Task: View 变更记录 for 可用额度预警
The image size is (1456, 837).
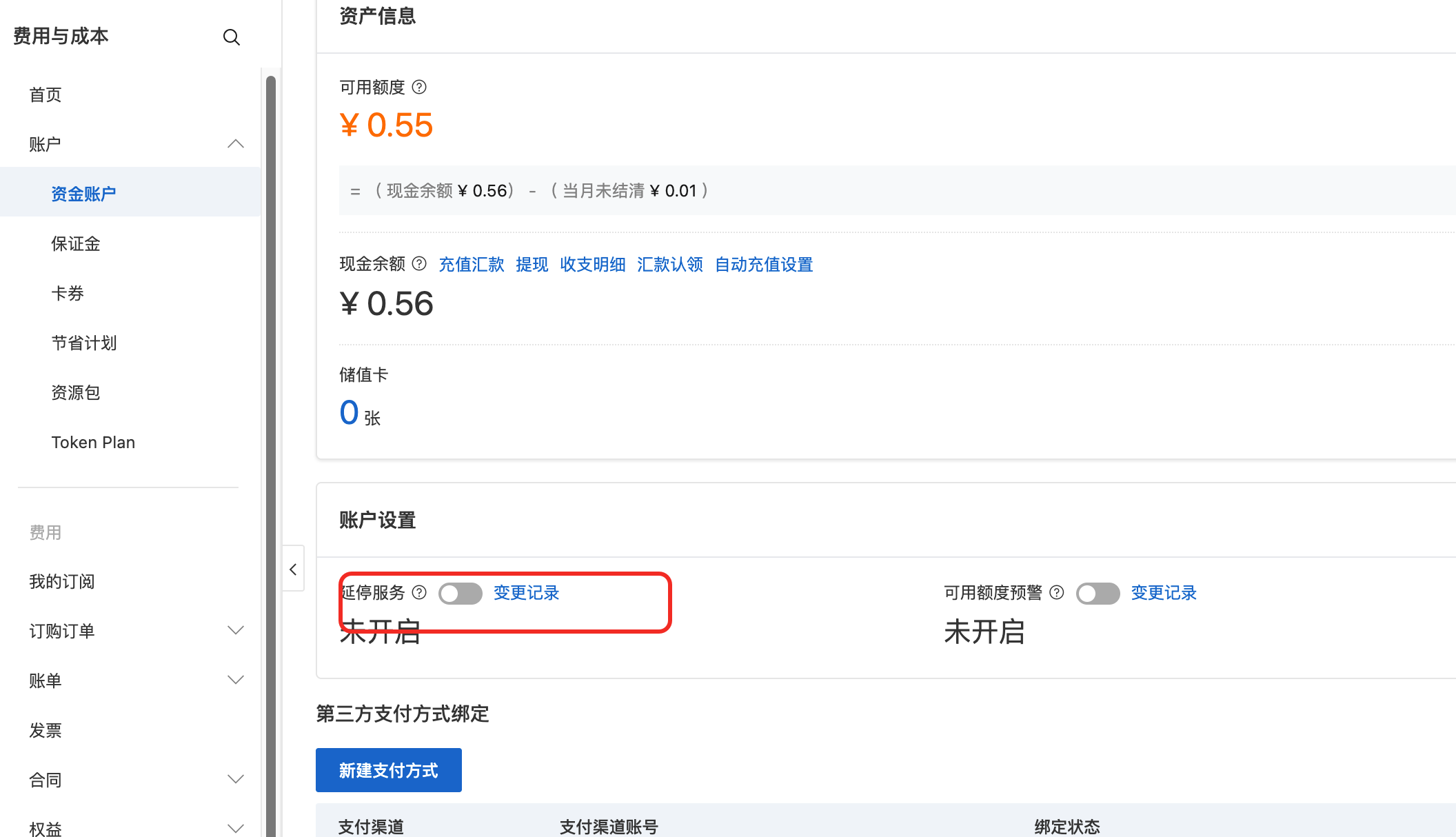Action: point(1164,593)
